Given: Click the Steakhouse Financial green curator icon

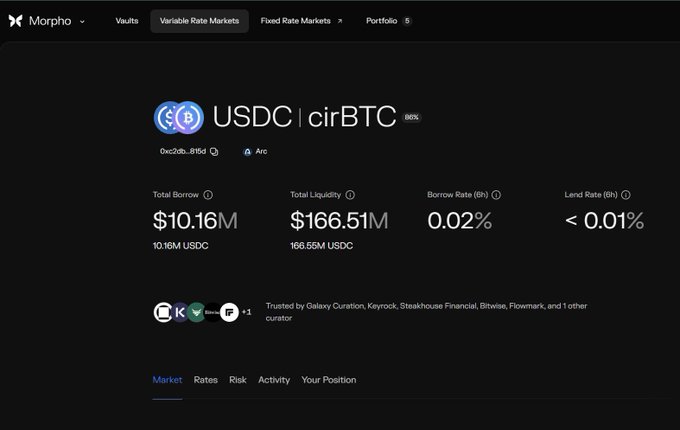Looking at the screenshot, I should click(196, 312).
